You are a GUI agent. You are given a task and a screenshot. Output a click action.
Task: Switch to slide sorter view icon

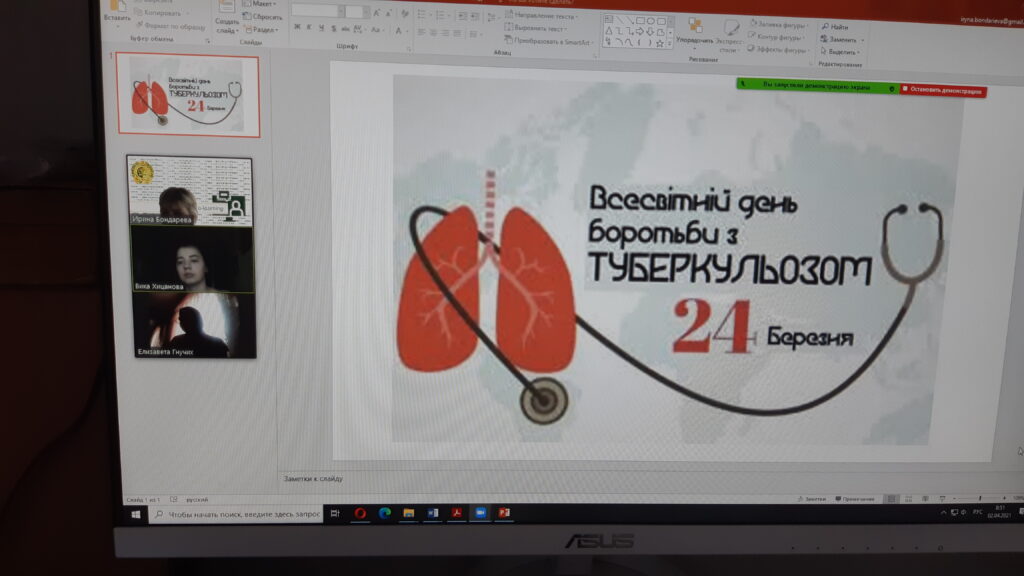point(908,499)
